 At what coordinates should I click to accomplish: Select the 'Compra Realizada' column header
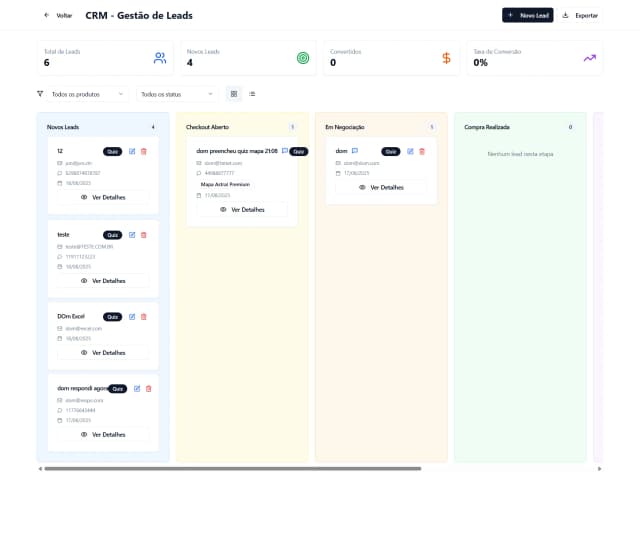coord(487,127)
